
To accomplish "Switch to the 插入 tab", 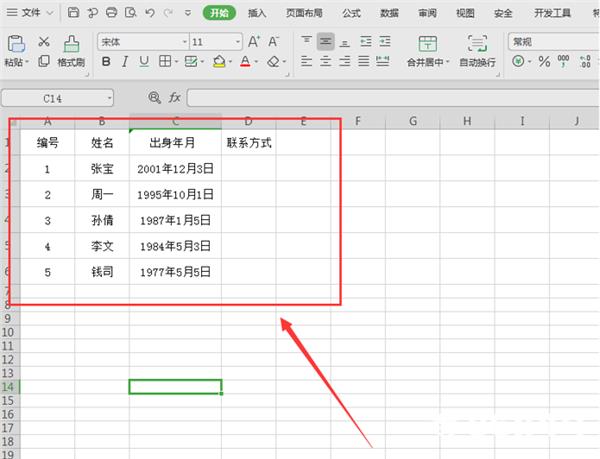I will (x=257, y=13).
